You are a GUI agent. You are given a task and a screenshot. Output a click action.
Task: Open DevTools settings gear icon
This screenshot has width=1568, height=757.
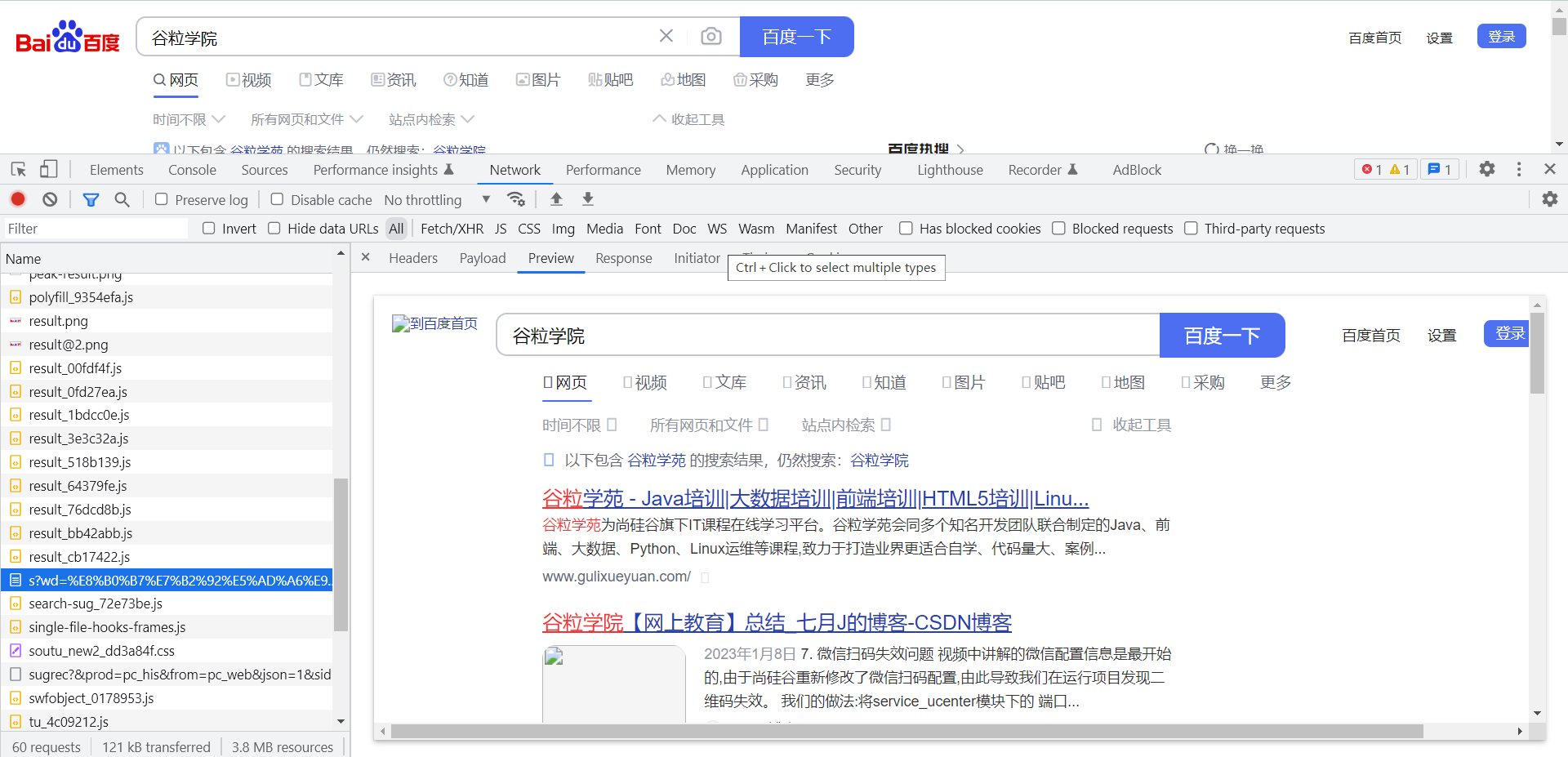(1487, 169)
